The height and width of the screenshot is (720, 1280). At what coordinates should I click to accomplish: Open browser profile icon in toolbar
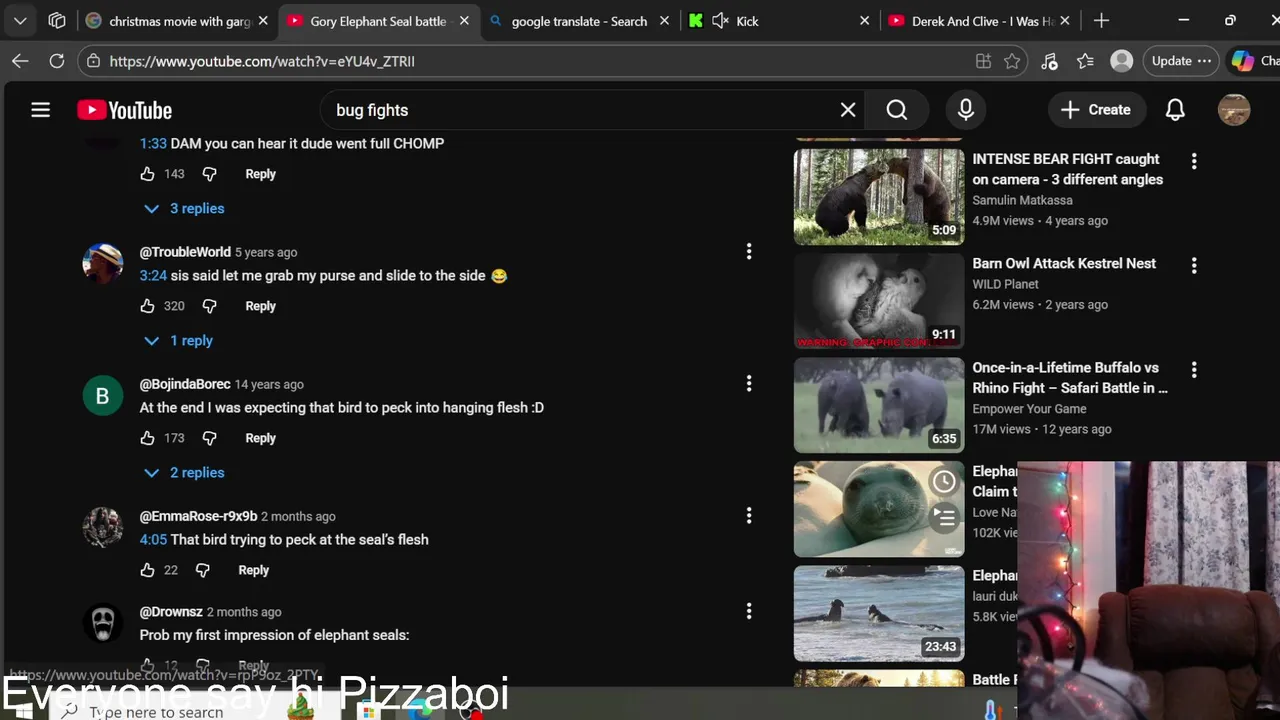tap(1121, 61)
